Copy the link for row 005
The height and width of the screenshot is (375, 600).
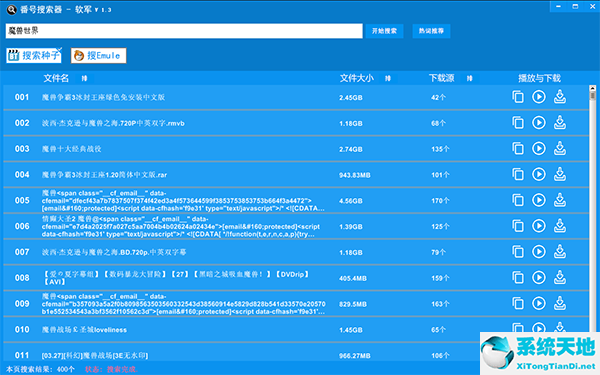click(518, 200)
